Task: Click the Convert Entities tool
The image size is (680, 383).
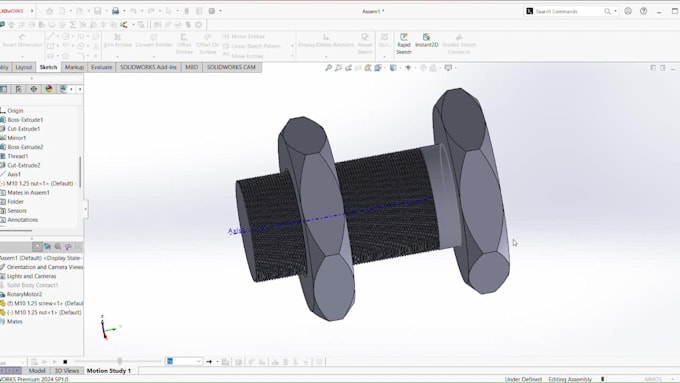Action: tap(154, 41)
